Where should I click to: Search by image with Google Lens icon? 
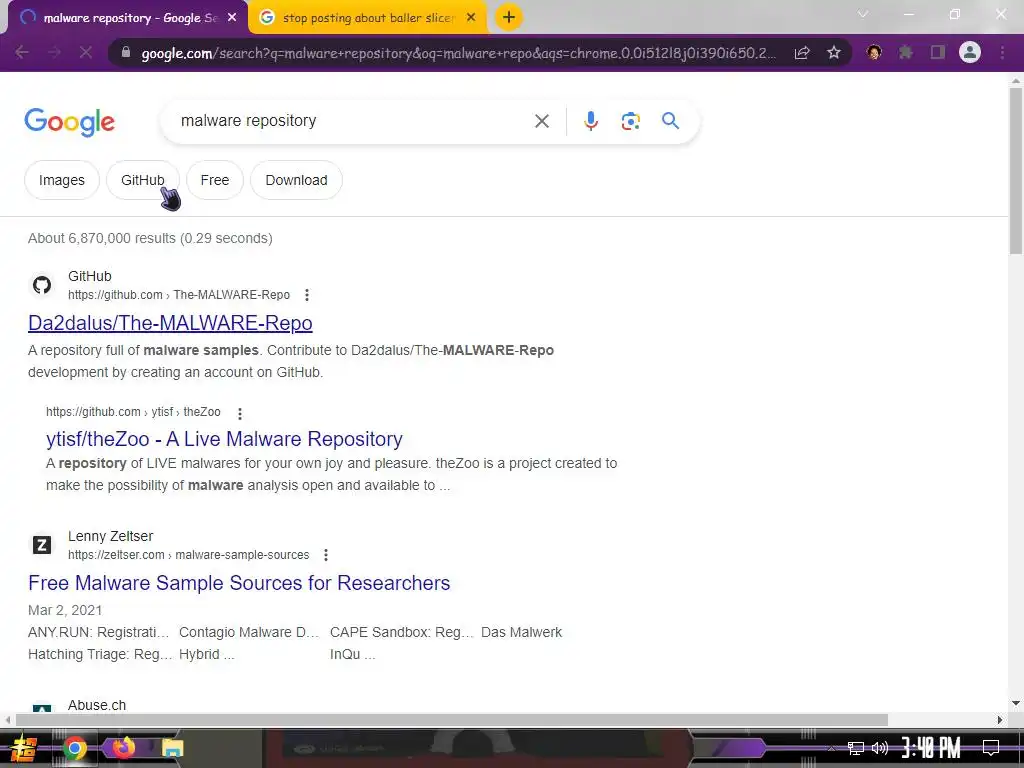(x=630, y=121)
